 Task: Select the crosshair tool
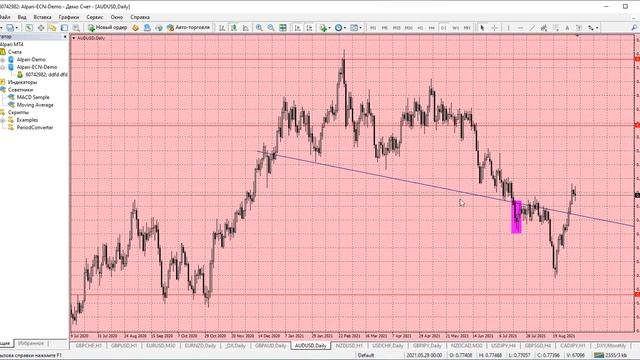tap(494, 28)
